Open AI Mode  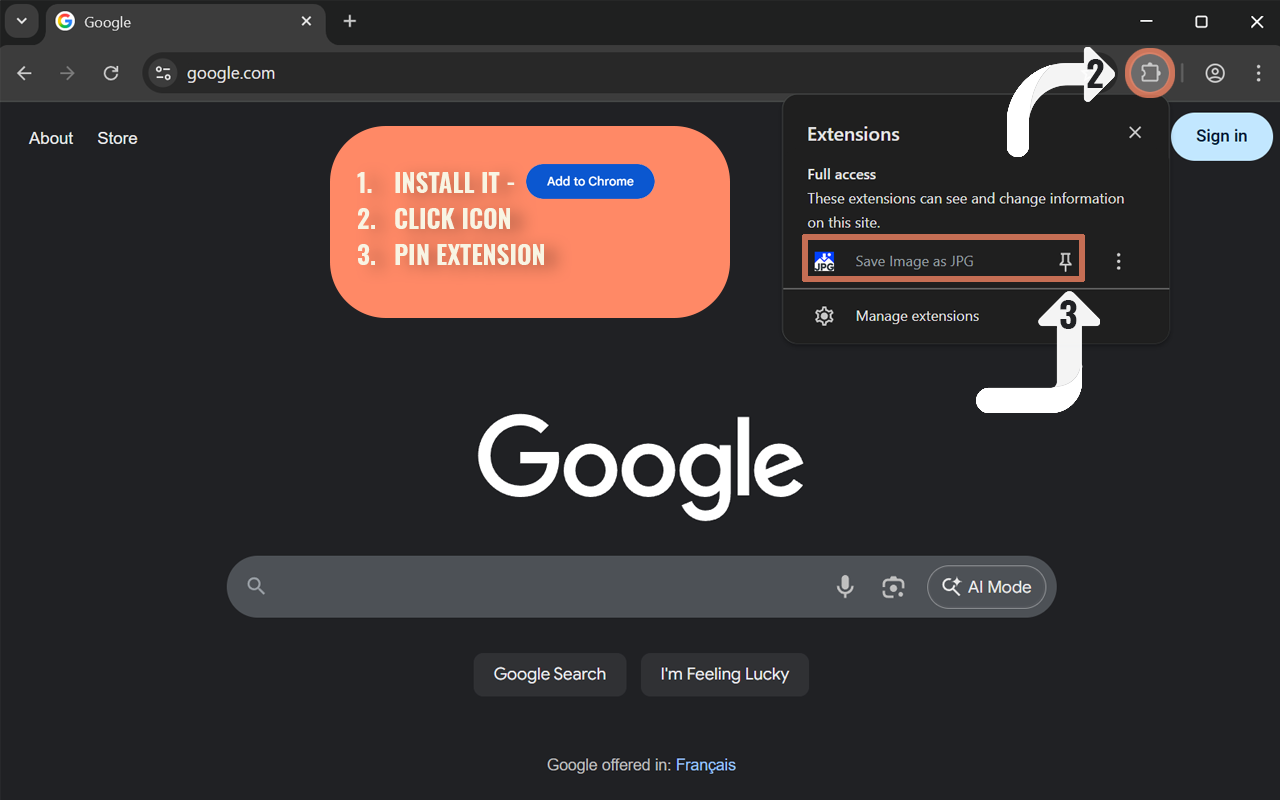point(986,587)
